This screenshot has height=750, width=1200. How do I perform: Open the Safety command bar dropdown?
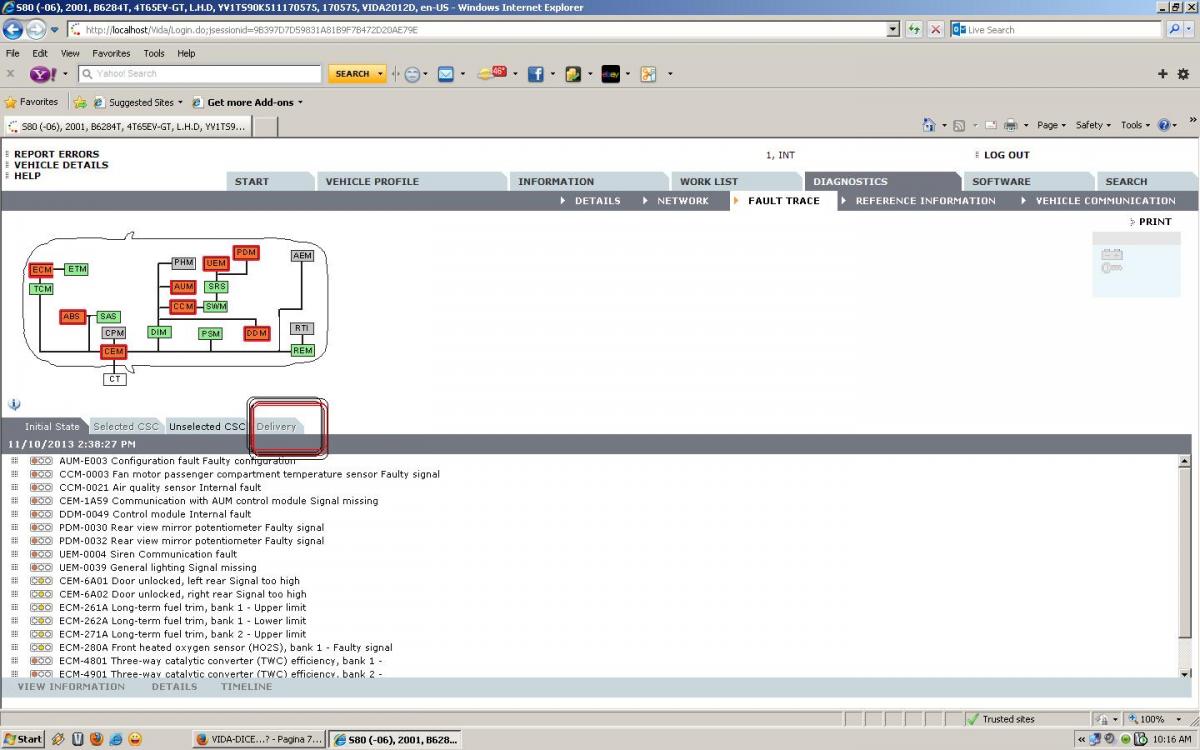tap(1093, 125)
